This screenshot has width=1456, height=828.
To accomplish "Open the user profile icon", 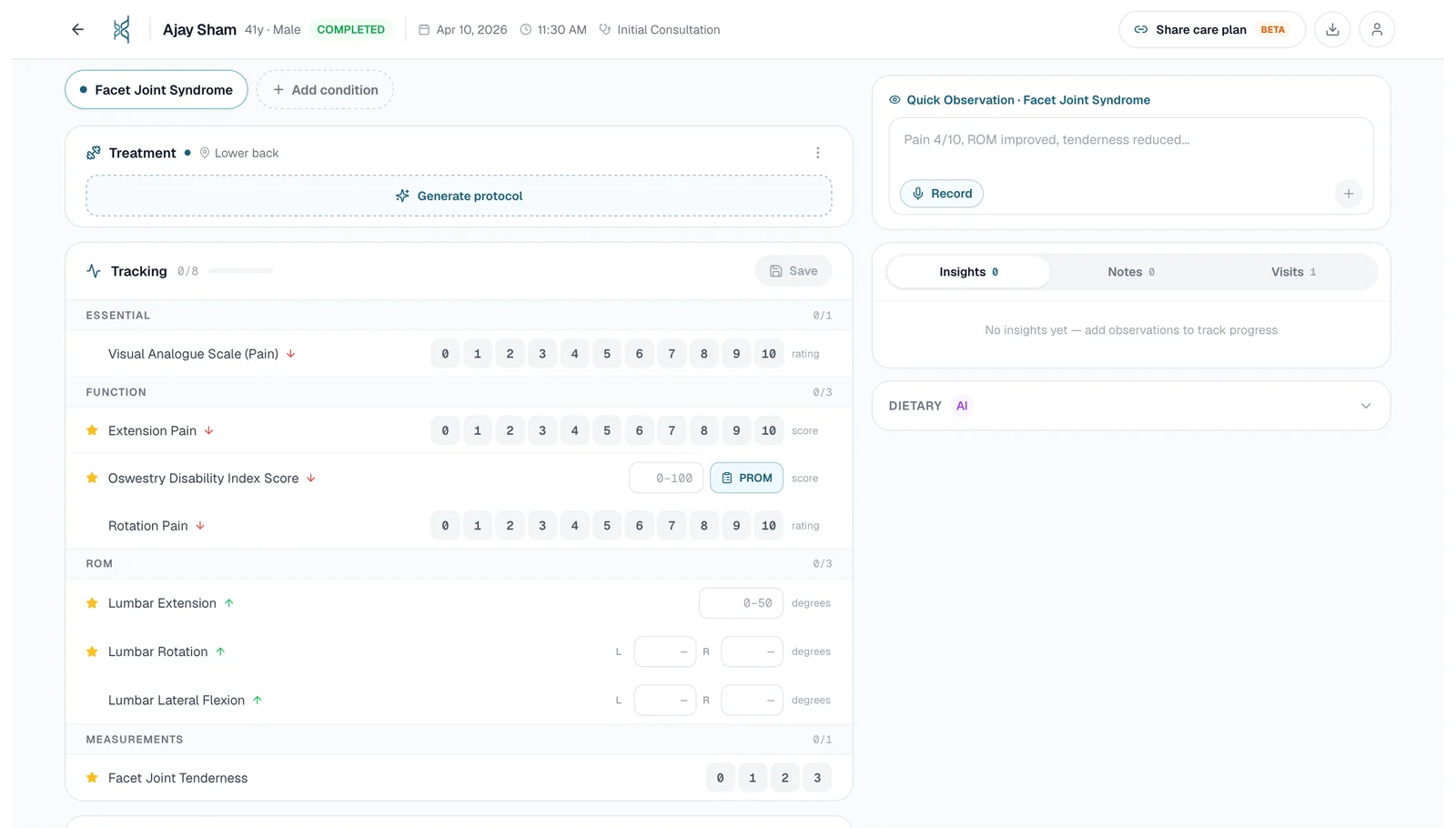I will (1377, 30).
